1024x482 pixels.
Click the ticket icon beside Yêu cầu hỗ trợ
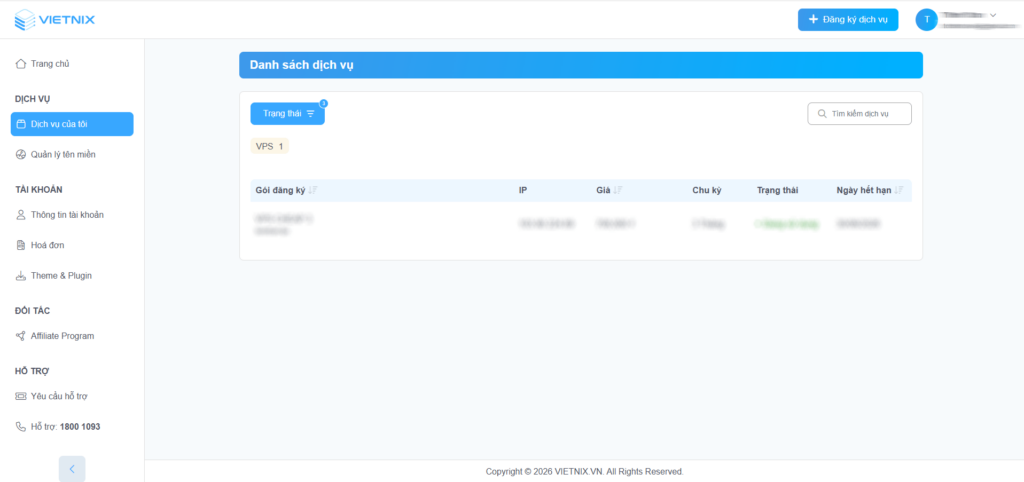[x=21, y=396]
